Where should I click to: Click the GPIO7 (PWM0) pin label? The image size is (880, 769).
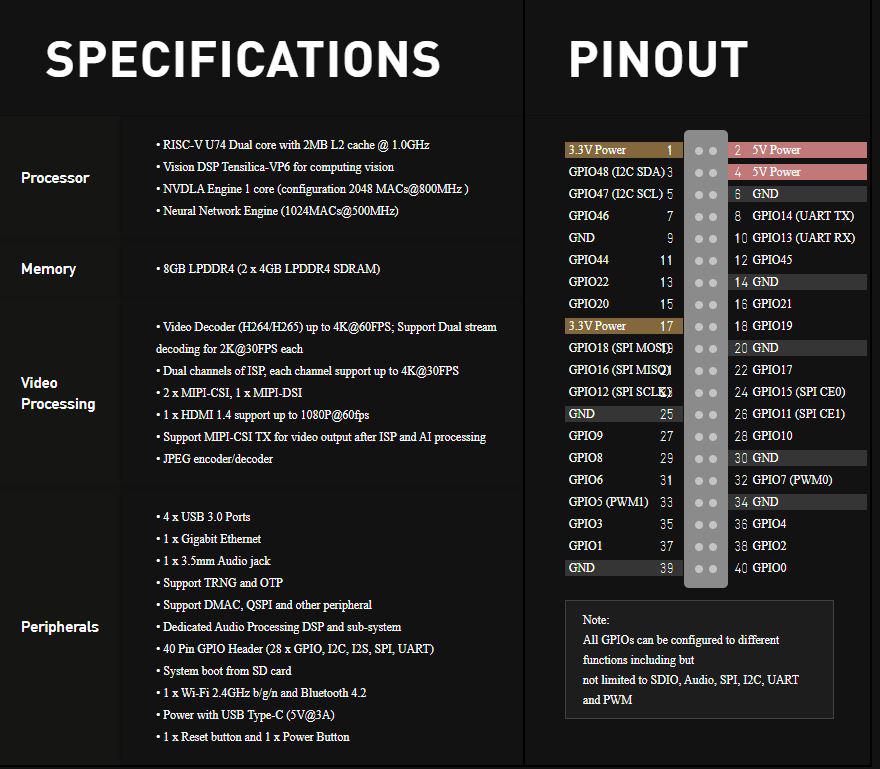point(792,480)
